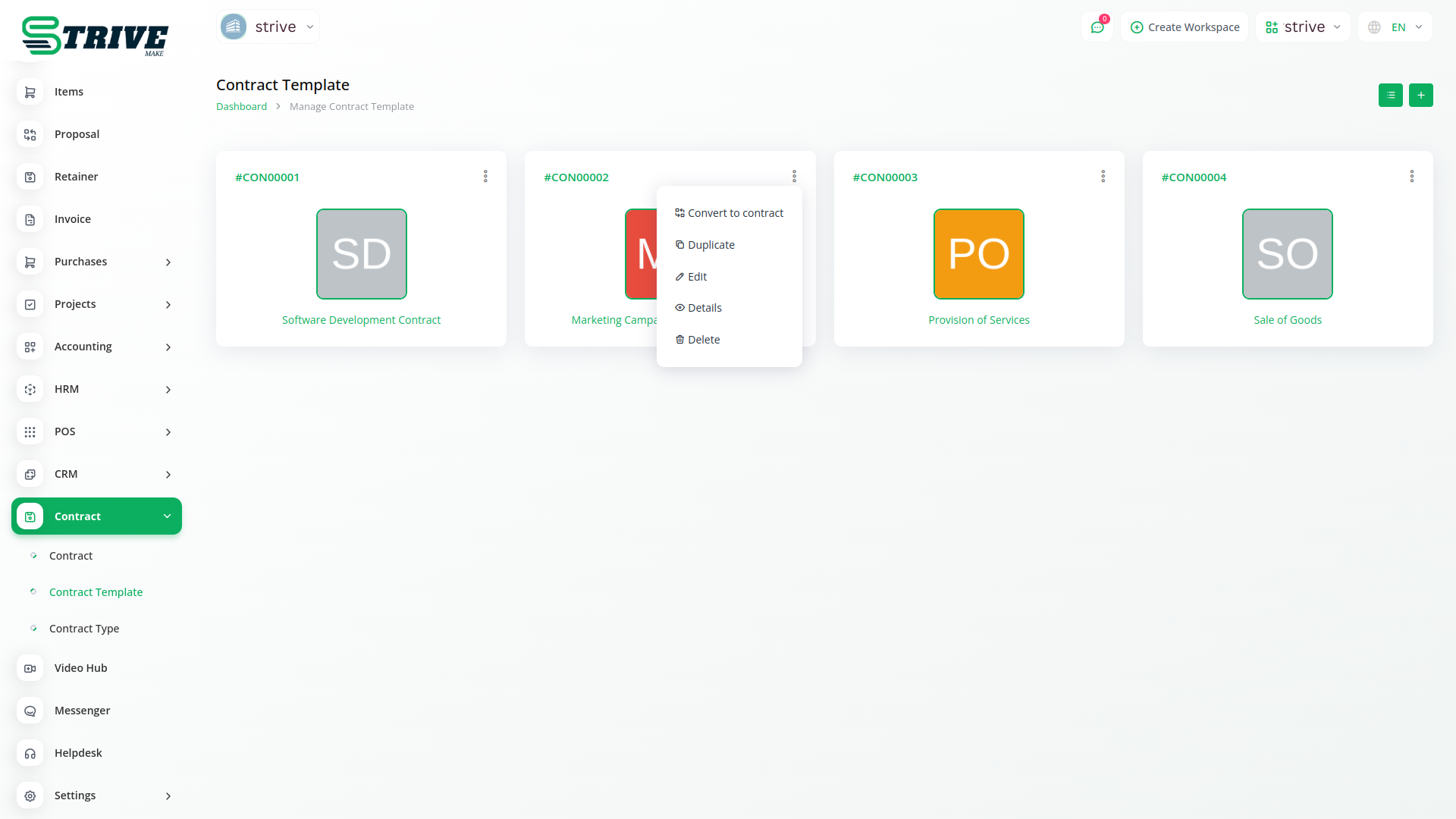
Task: Open the chat messages notification icon
Action: [x=1097, y=27]
